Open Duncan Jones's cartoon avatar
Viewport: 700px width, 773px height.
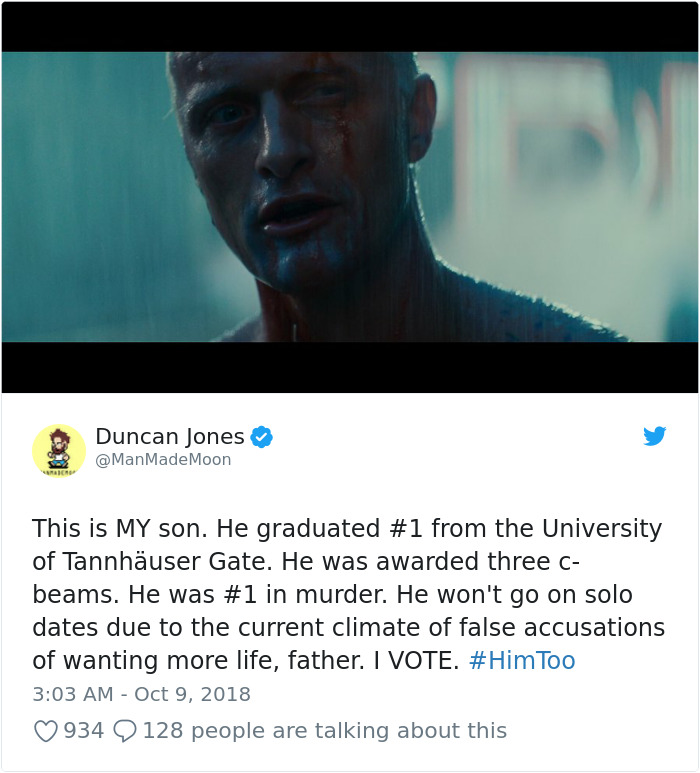click(59, 451)
